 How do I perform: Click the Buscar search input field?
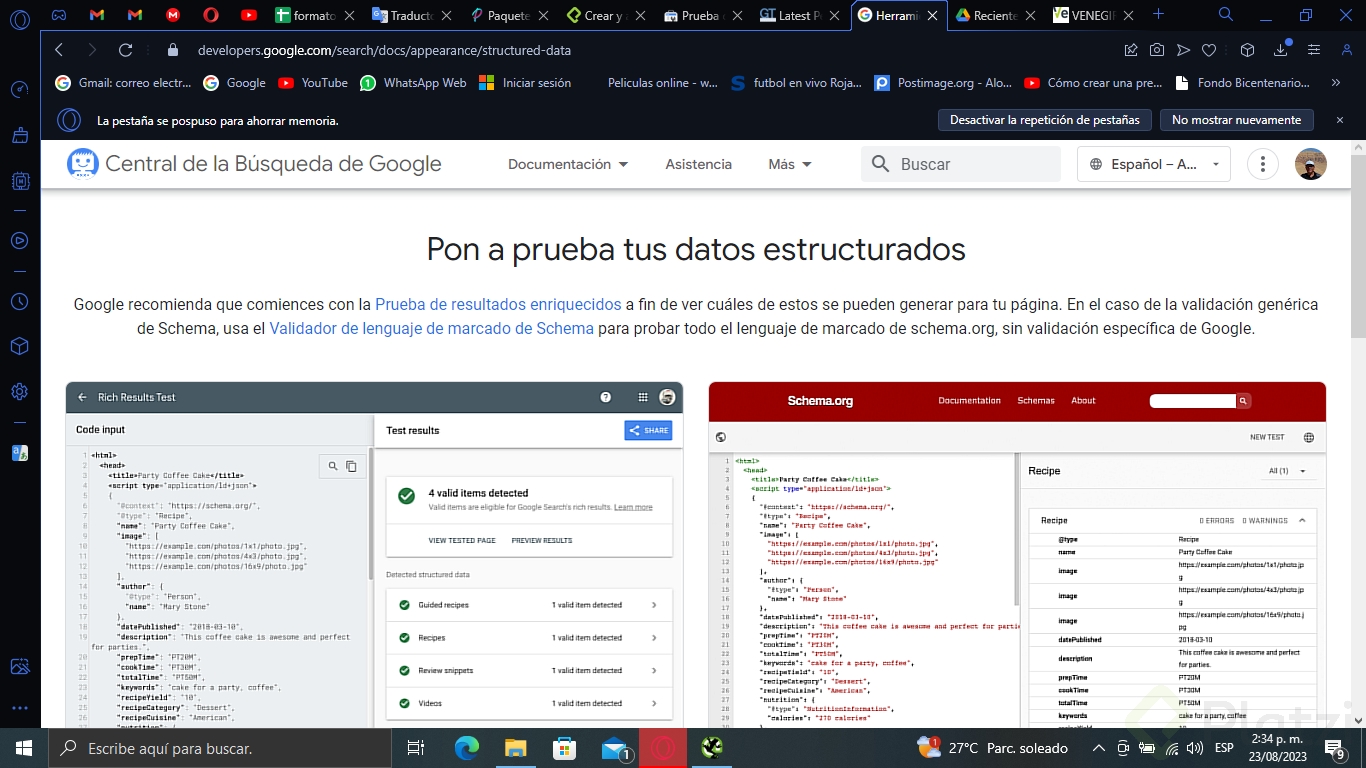coord(960,163)
